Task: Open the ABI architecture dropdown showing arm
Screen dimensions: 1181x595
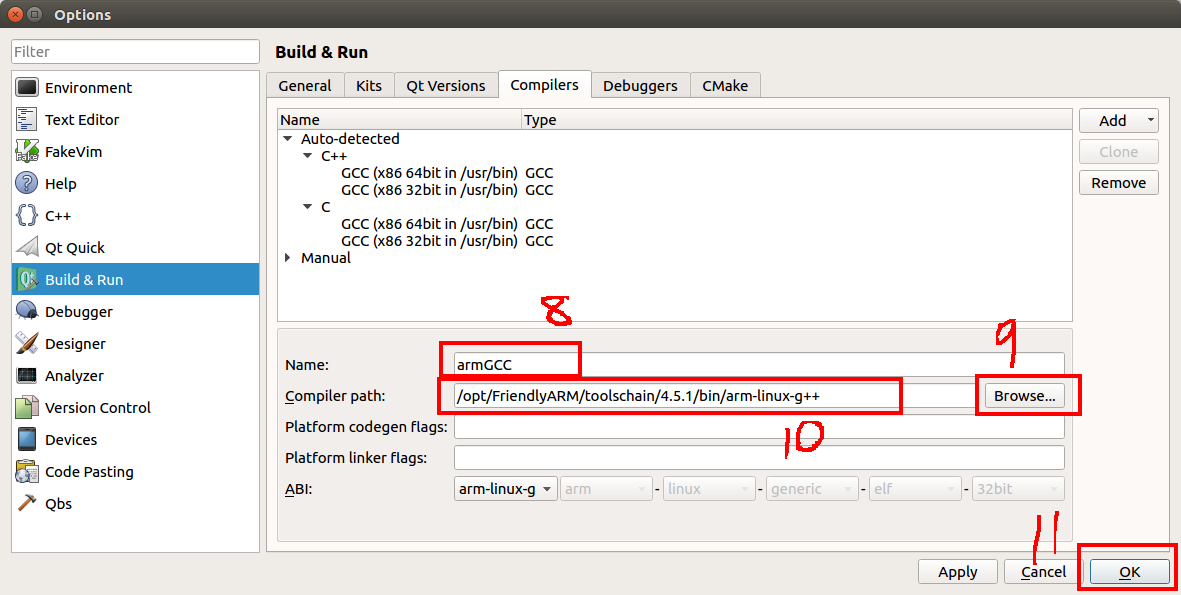Action: [x=606, y=488]
